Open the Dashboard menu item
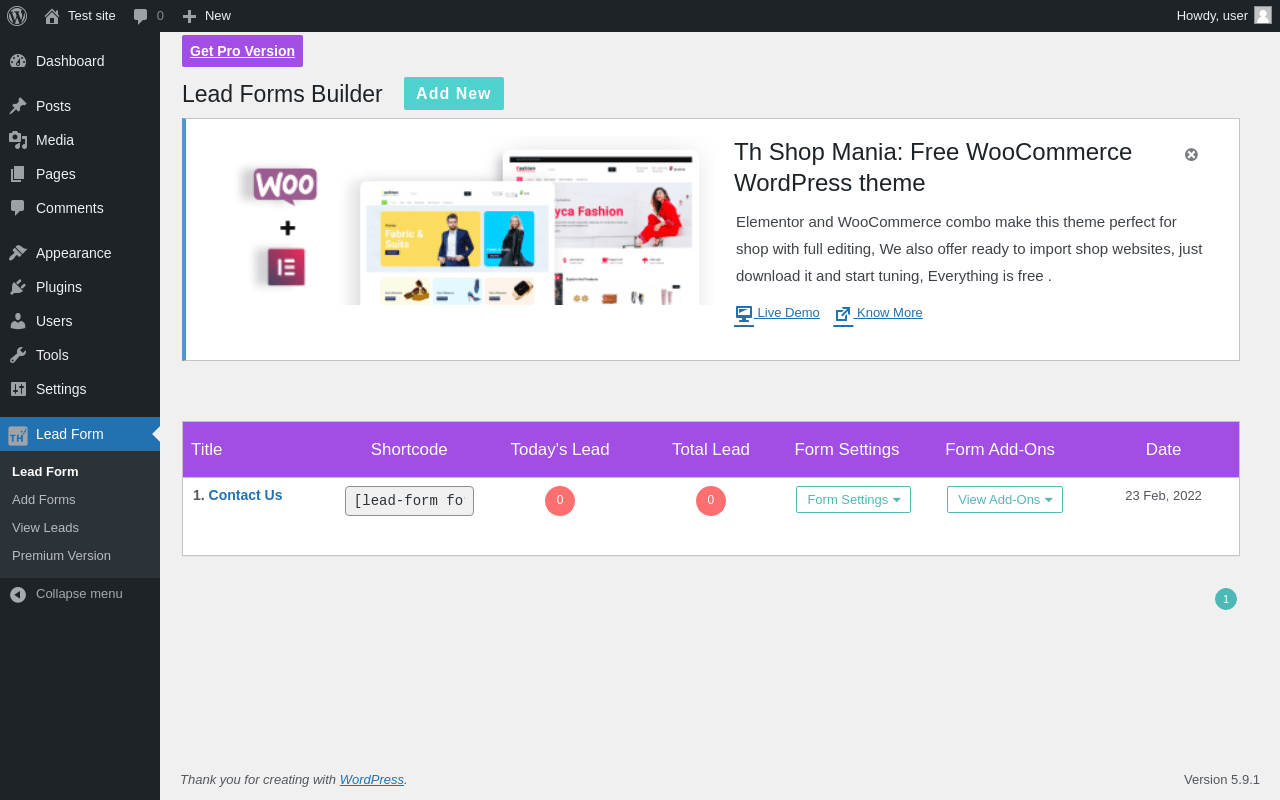The image size is (1280, 800). 80,61
